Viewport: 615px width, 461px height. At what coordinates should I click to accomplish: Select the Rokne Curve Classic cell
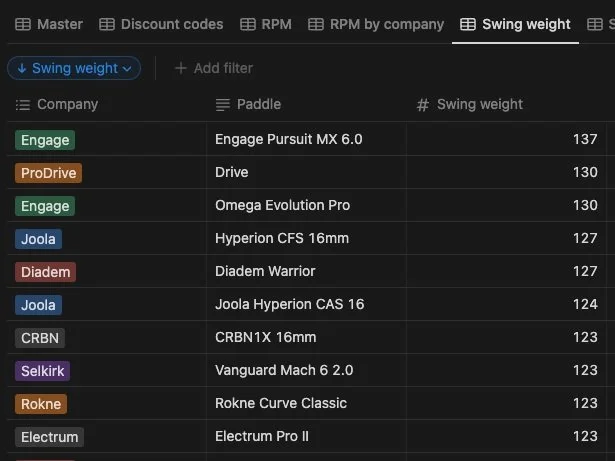306,403
